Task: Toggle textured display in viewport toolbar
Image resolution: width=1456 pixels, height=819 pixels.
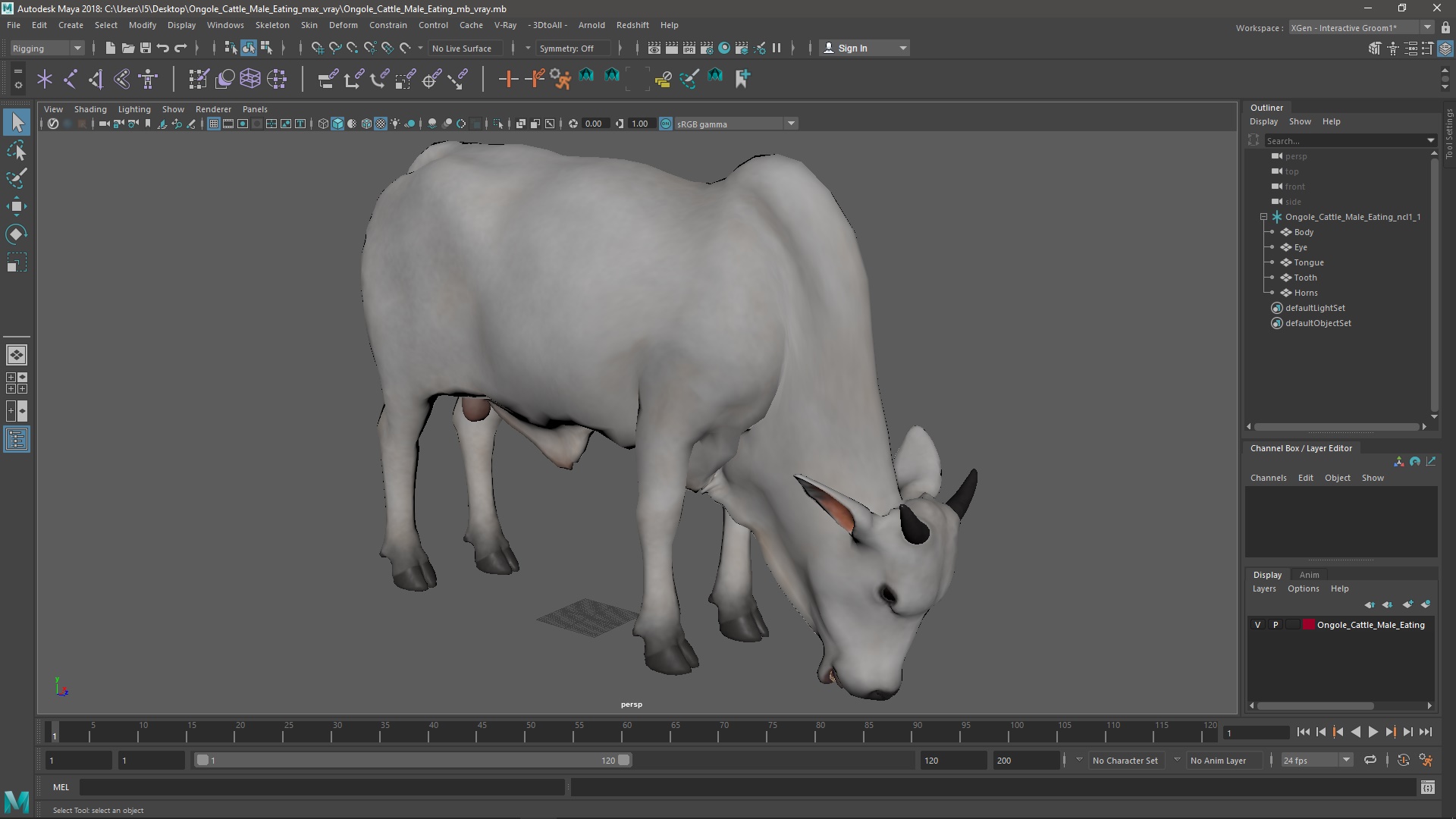Action: click(381, 124)
